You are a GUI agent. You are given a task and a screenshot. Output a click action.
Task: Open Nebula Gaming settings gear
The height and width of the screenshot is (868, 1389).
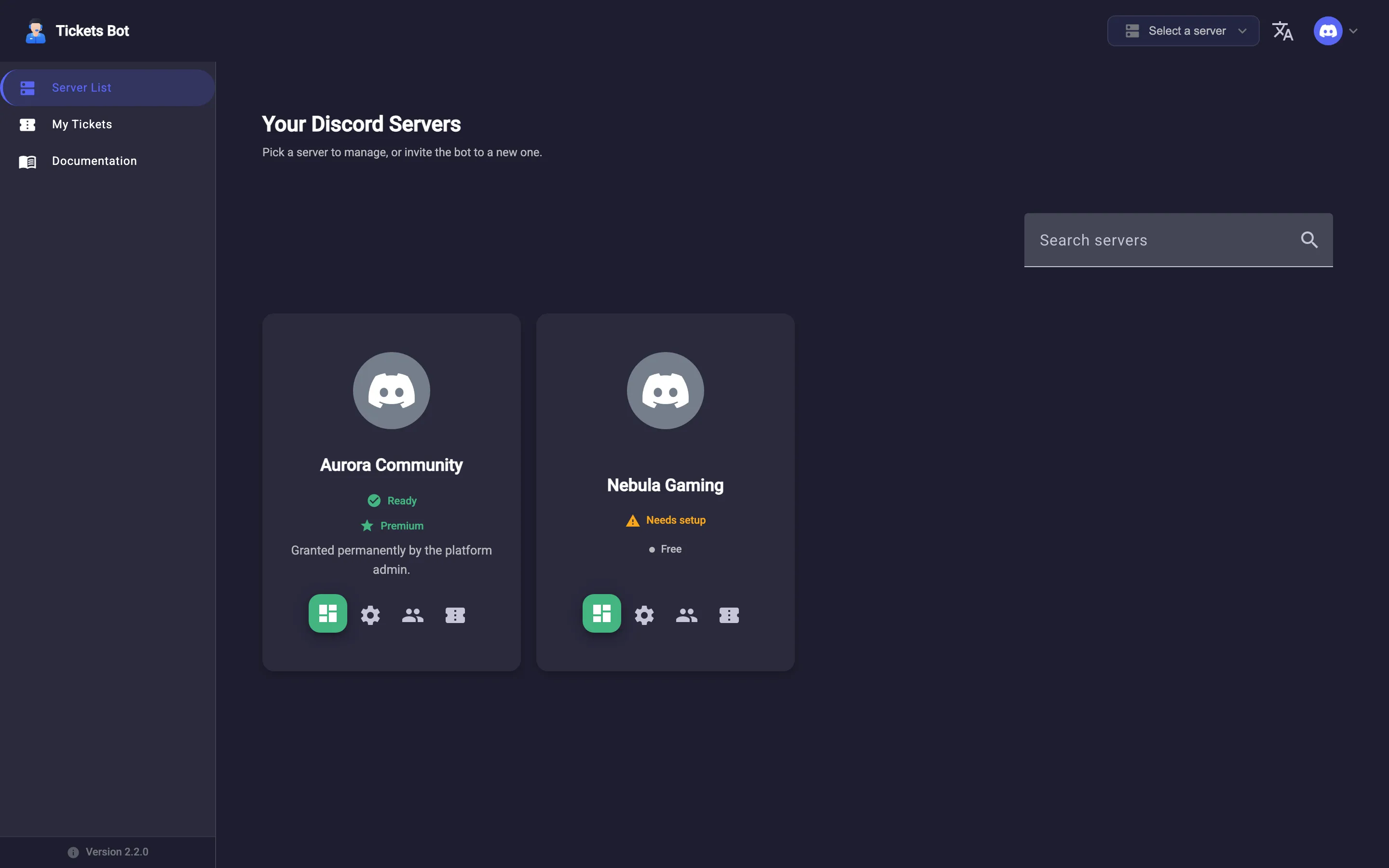pos(644,615)
